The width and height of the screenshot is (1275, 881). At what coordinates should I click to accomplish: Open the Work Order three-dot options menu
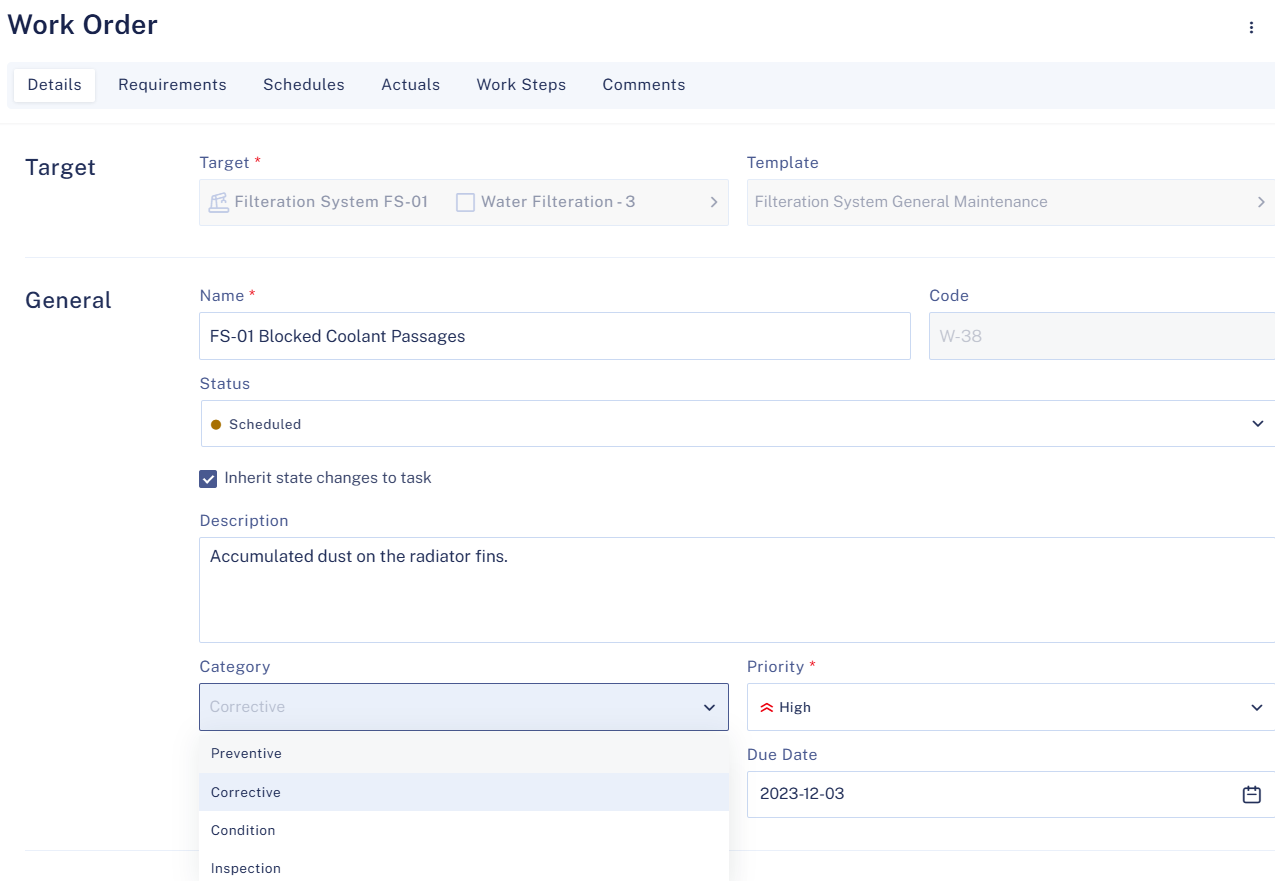[1251, 28]
